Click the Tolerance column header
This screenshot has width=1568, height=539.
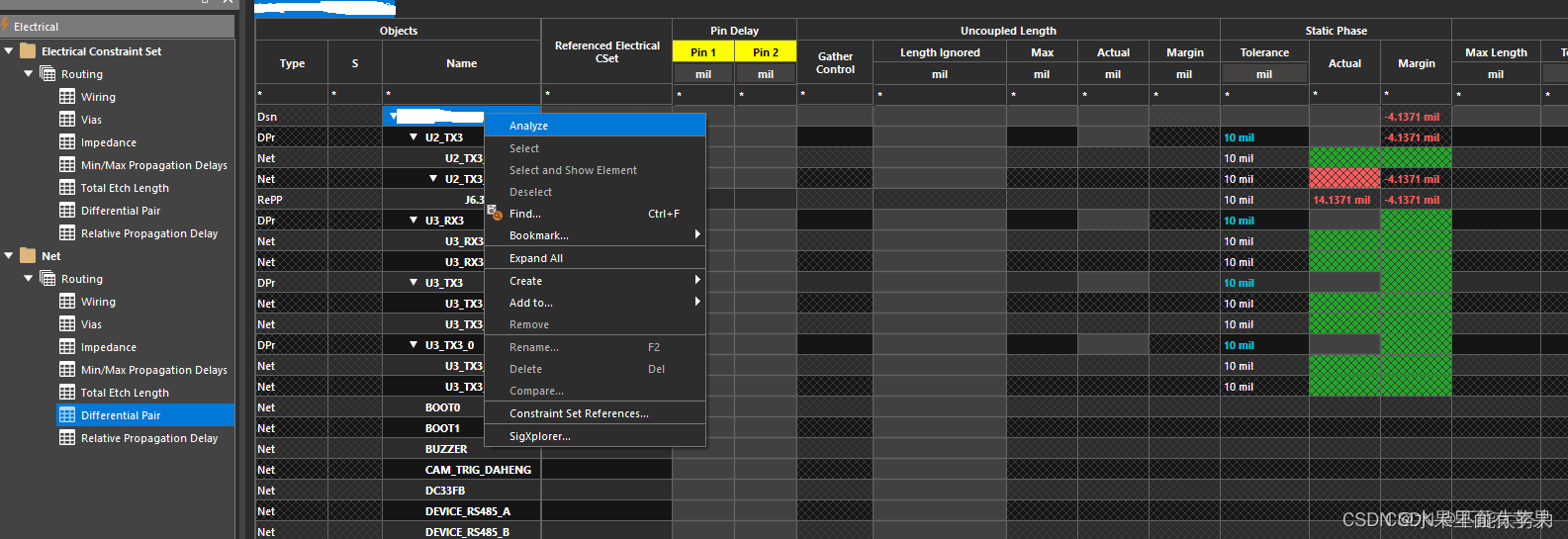[x=1263, y=52]
